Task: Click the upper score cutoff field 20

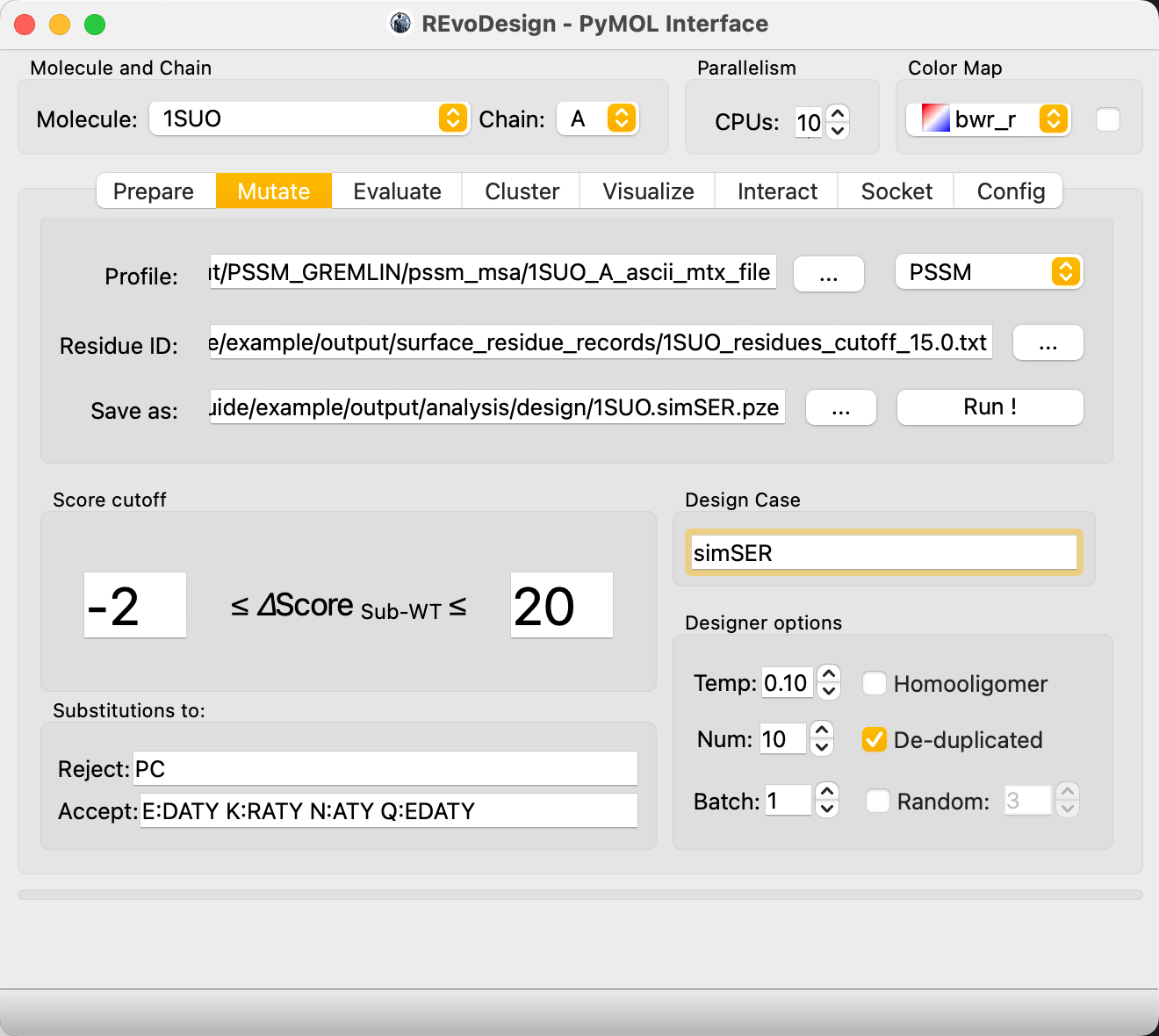Action: [562, 605]
